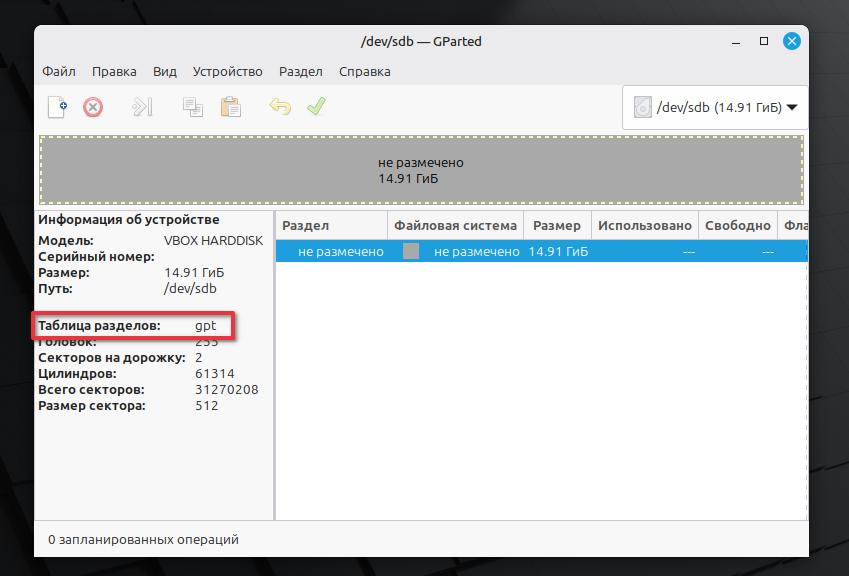Open the Устройство menu
This screenshot has width=849, height=576.
coord(227,71)
